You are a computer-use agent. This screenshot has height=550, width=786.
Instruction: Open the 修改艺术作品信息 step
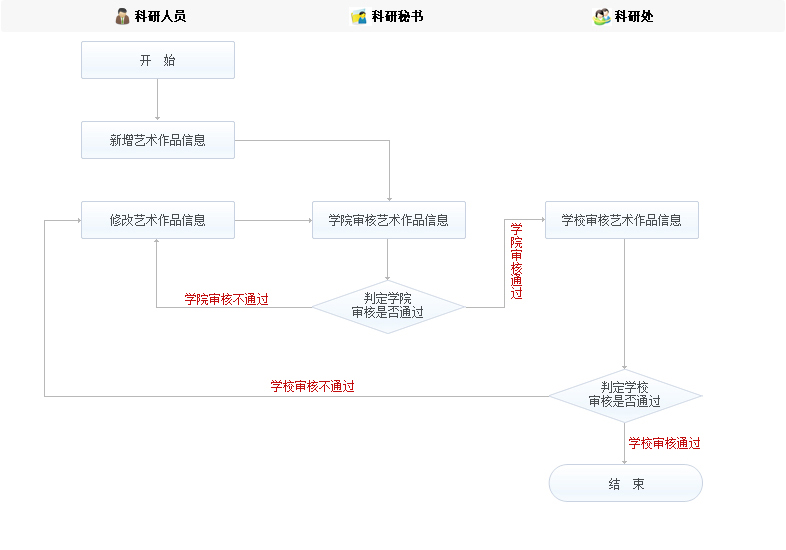pos(158,220)
